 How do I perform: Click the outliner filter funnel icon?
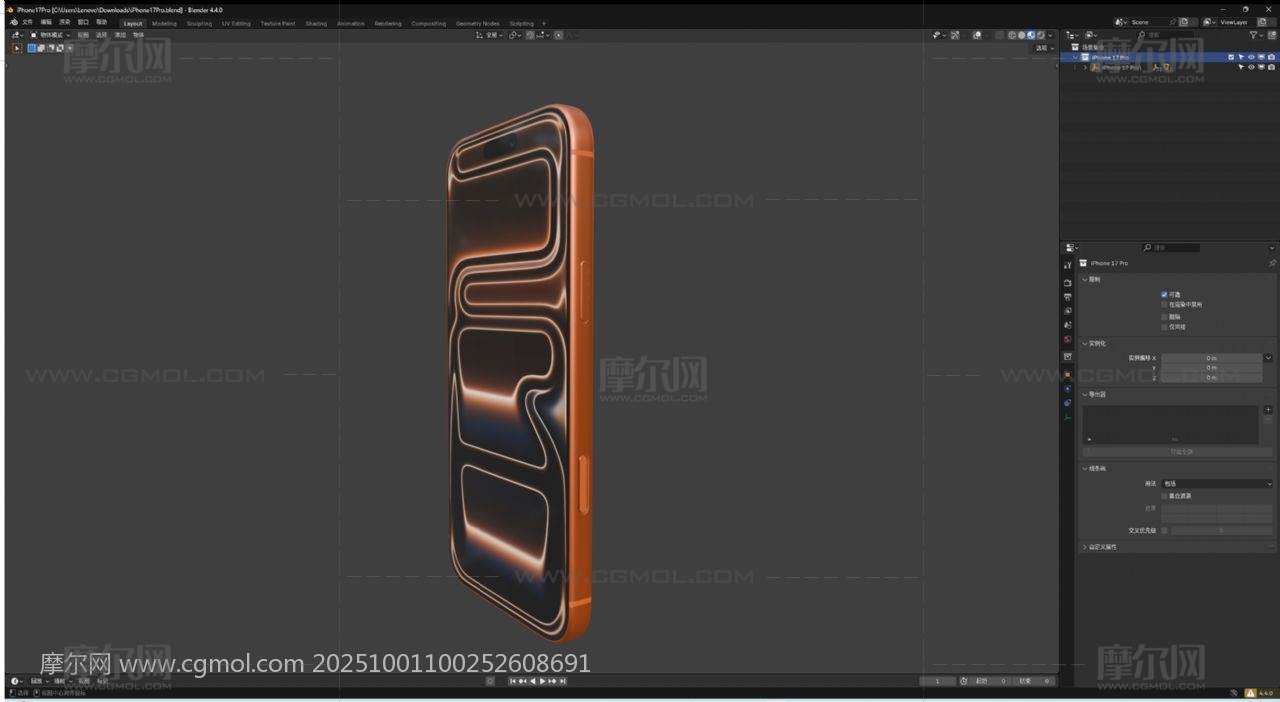click(x=1254, y=35)
